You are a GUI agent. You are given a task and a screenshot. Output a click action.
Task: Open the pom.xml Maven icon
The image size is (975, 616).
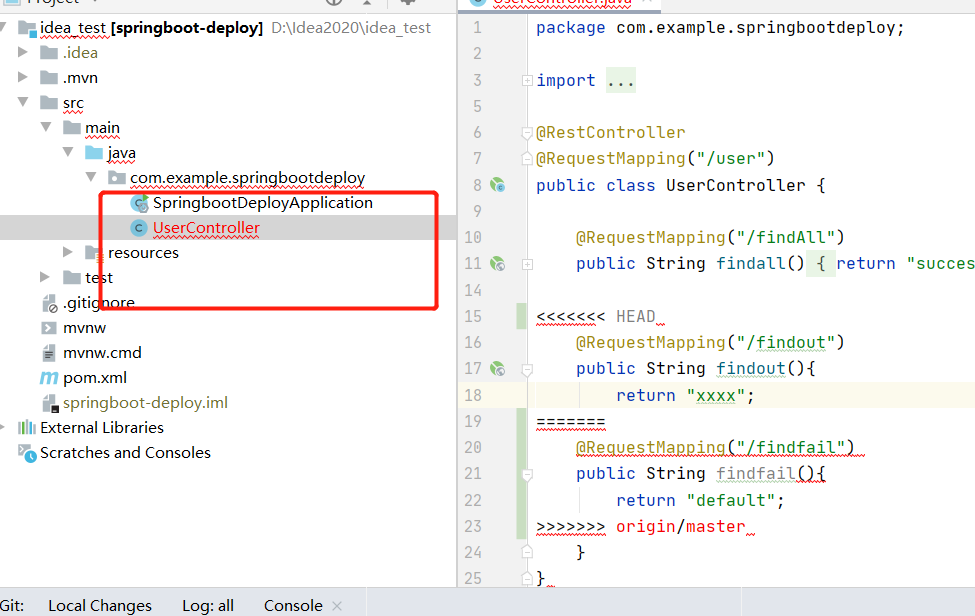pos(49,378)
